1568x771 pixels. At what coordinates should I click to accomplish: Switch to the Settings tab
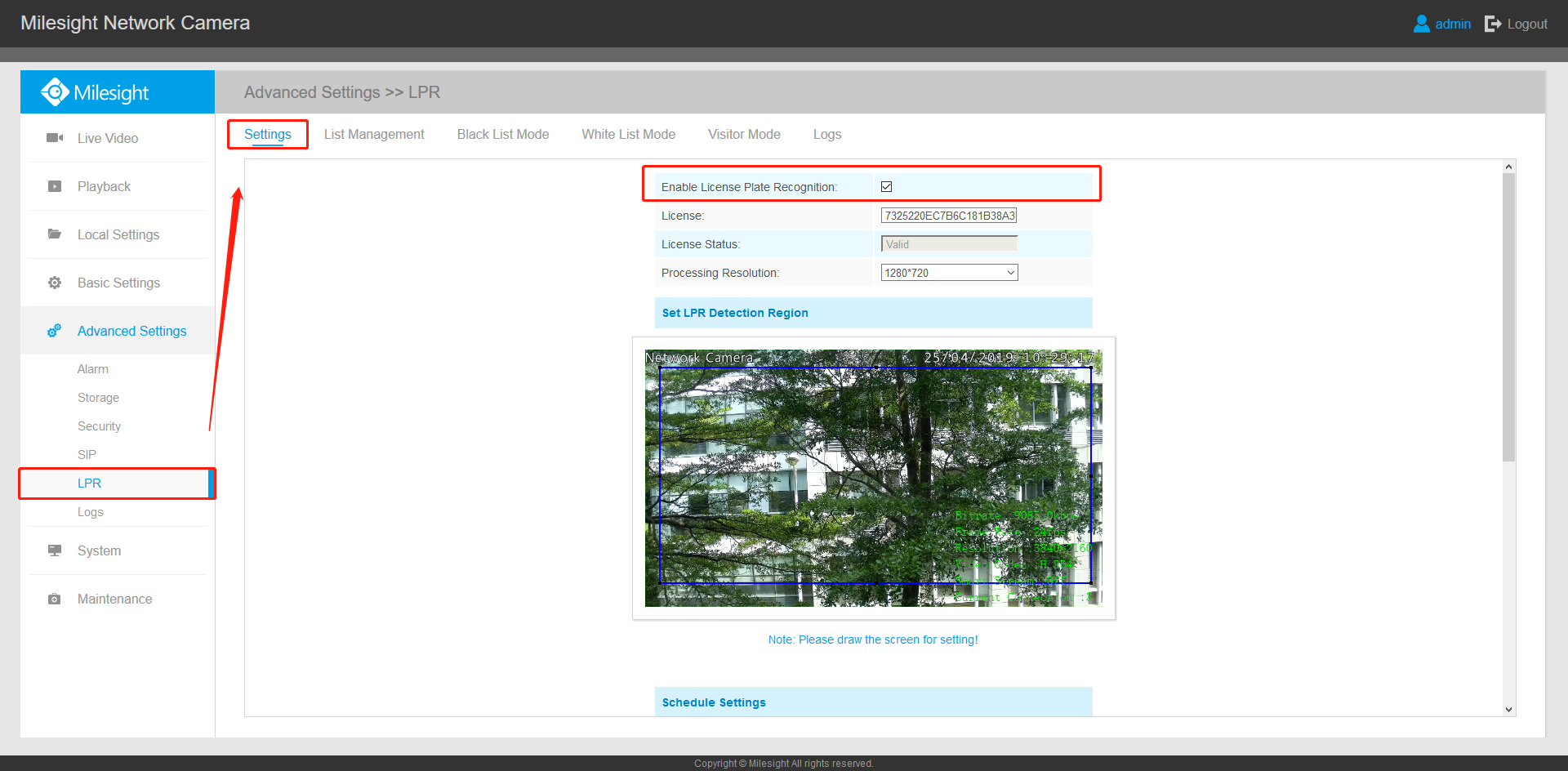point(268,134)
